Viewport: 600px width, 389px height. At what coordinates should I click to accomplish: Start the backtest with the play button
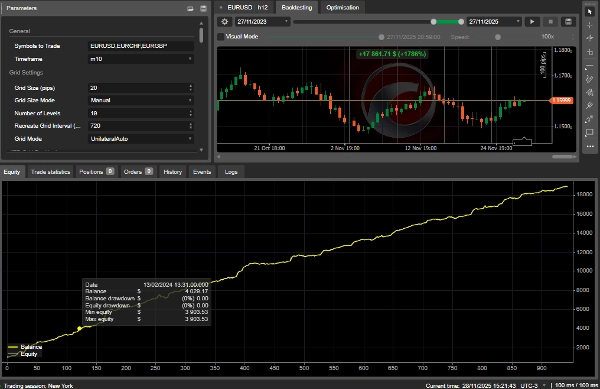532,22
